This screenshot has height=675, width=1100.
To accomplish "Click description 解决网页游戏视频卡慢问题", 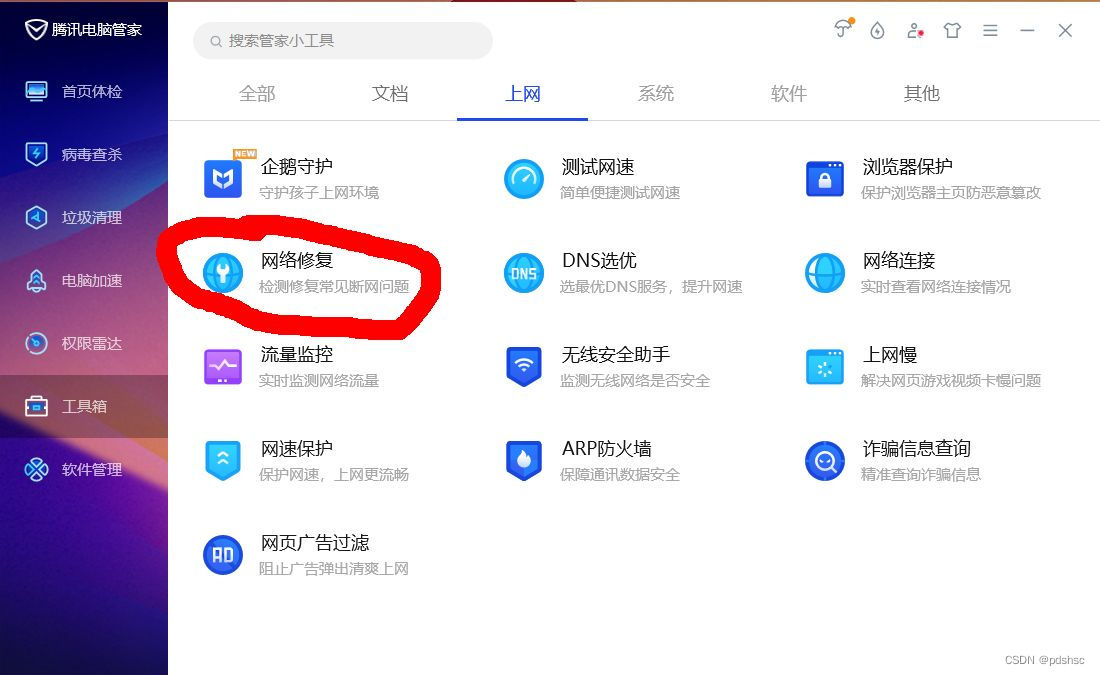I will coord(951,380).
